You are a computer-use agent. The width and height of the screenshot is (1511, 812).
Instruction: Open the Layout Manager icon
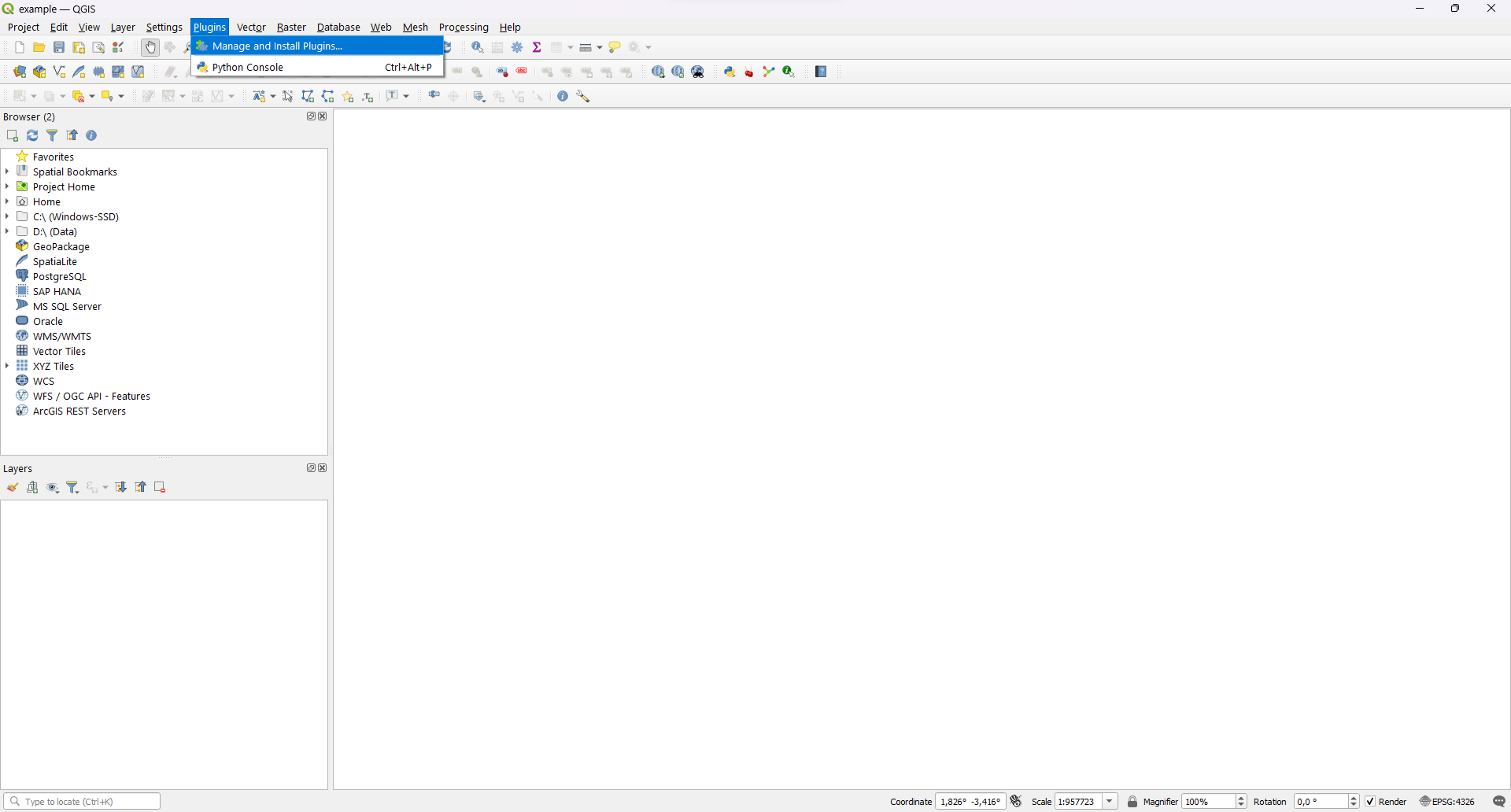tap(98, 47)
